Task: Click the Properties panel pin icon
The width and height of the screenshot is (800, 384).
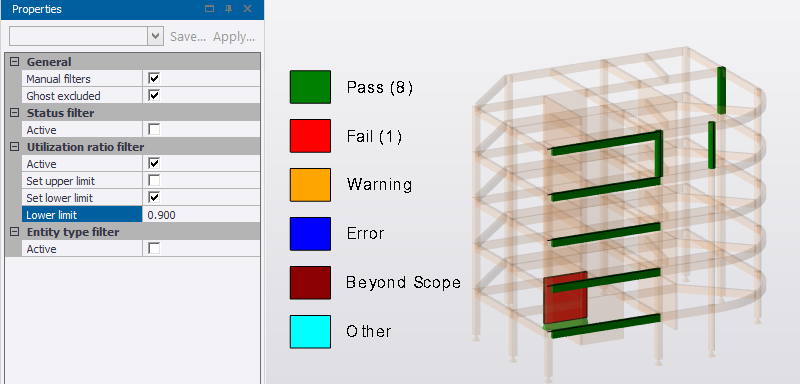Action: [229, 9]
